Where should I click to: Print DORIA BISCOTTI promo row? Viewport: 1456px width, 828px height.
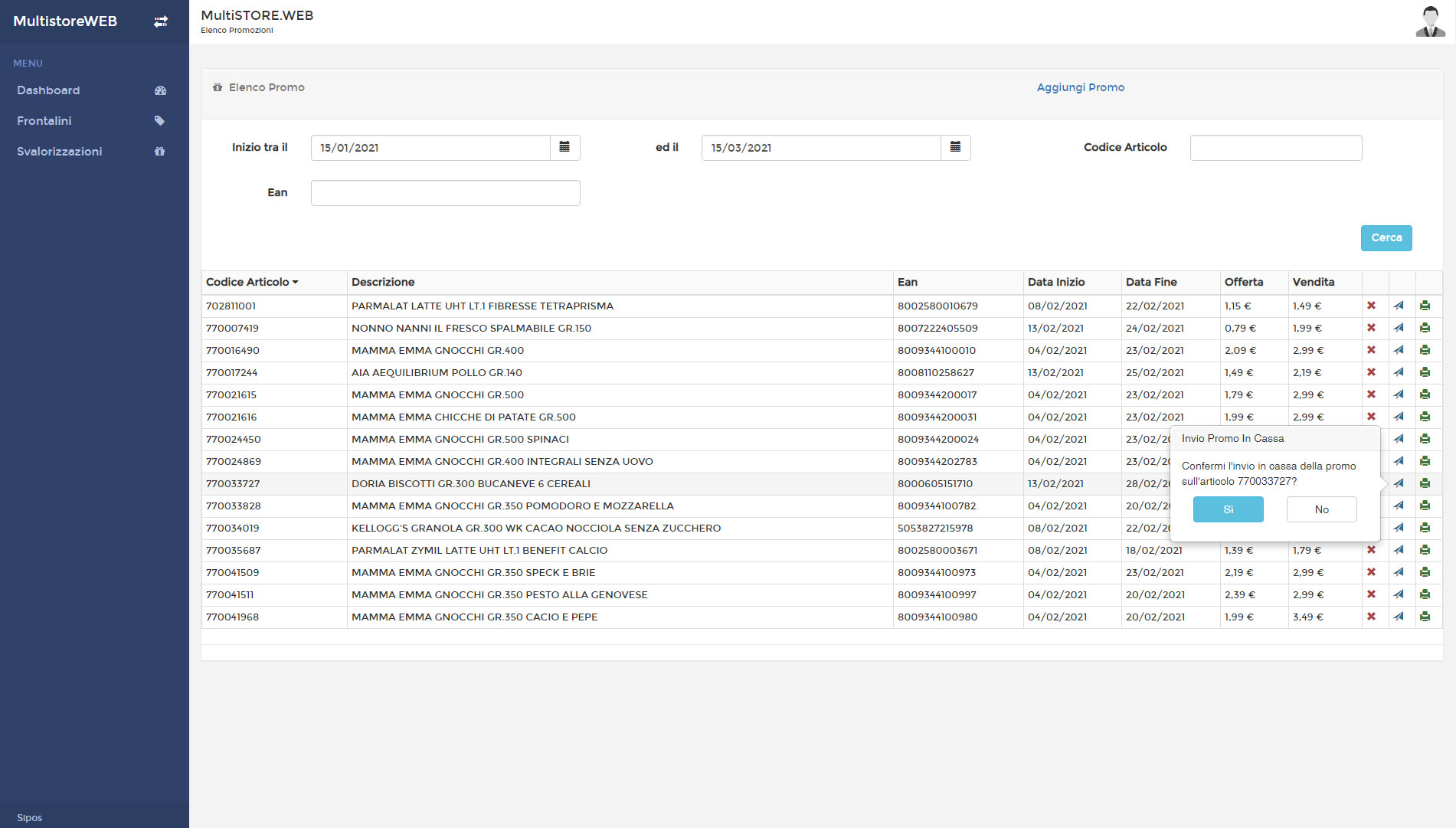tap(1425, 483)
